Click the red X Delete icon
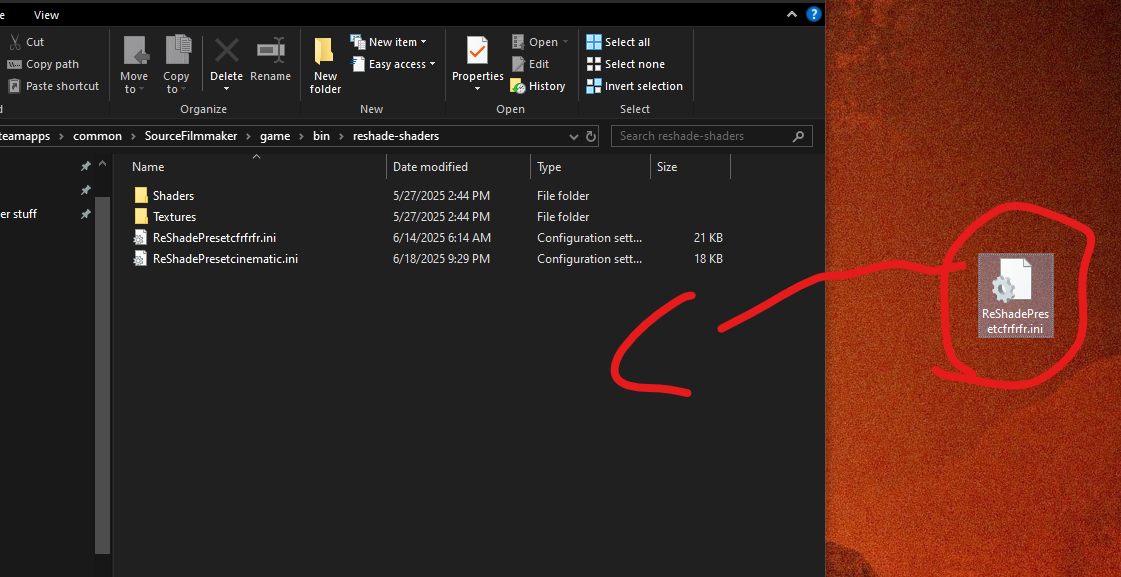 [227, 51]
